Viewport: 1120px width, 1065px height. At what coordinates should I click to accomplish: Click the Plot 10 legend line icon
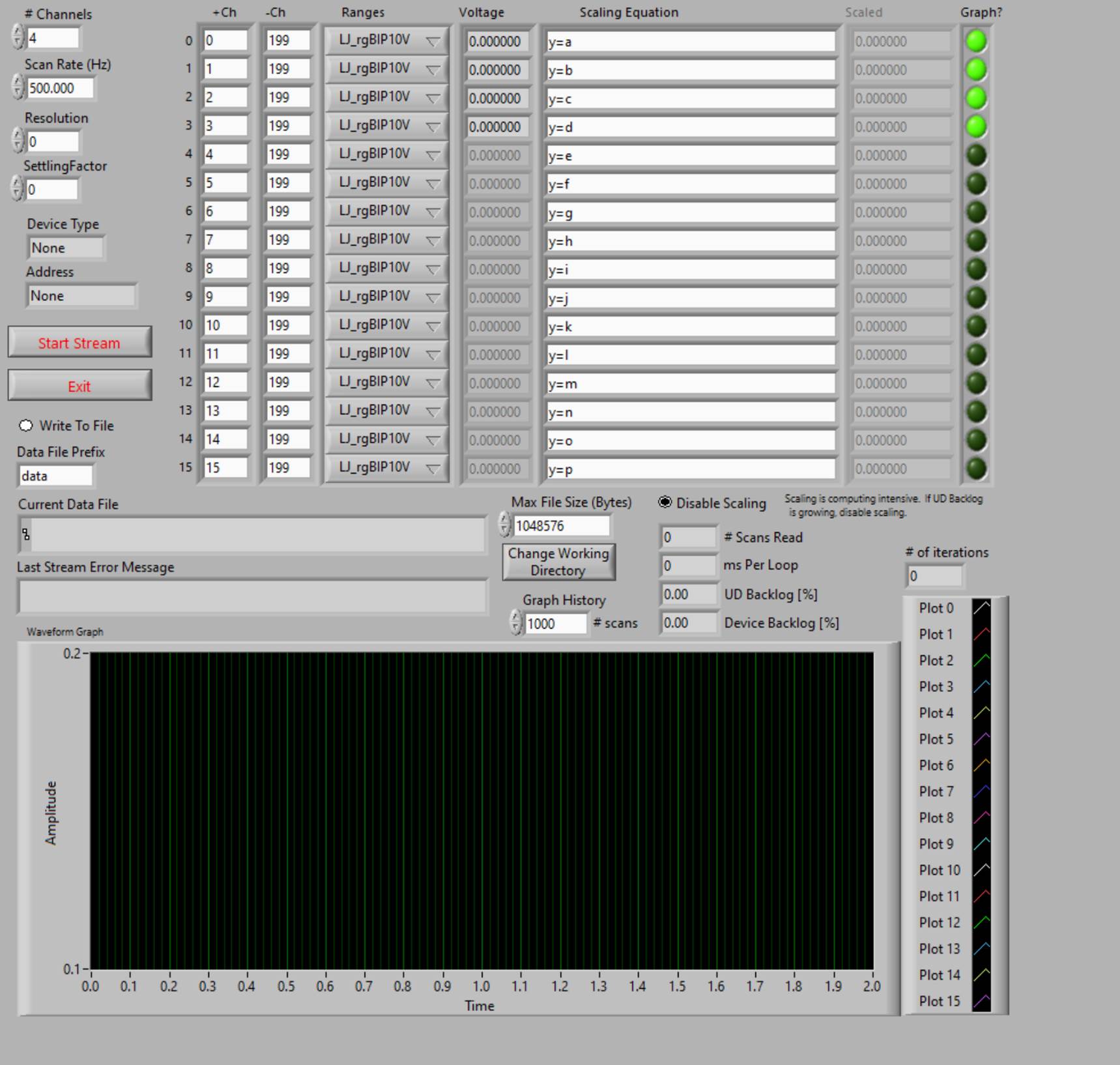[981, 870]
